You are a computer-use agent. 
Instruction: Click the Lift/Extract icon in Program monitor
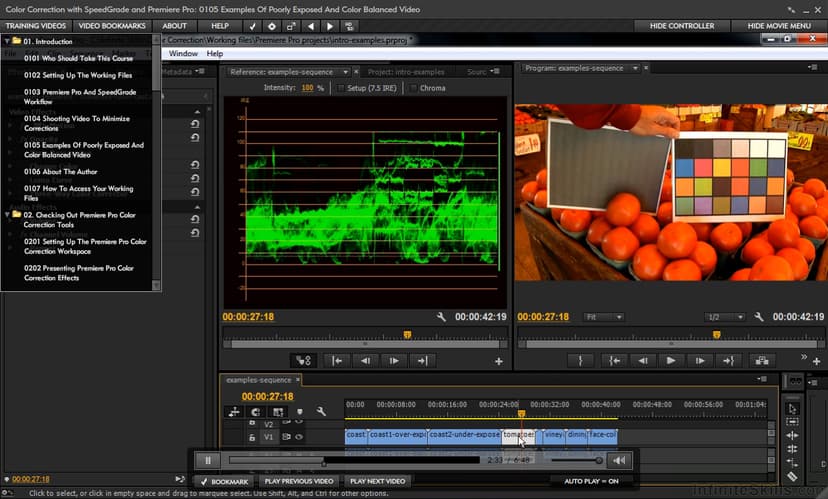click(761, 361)
